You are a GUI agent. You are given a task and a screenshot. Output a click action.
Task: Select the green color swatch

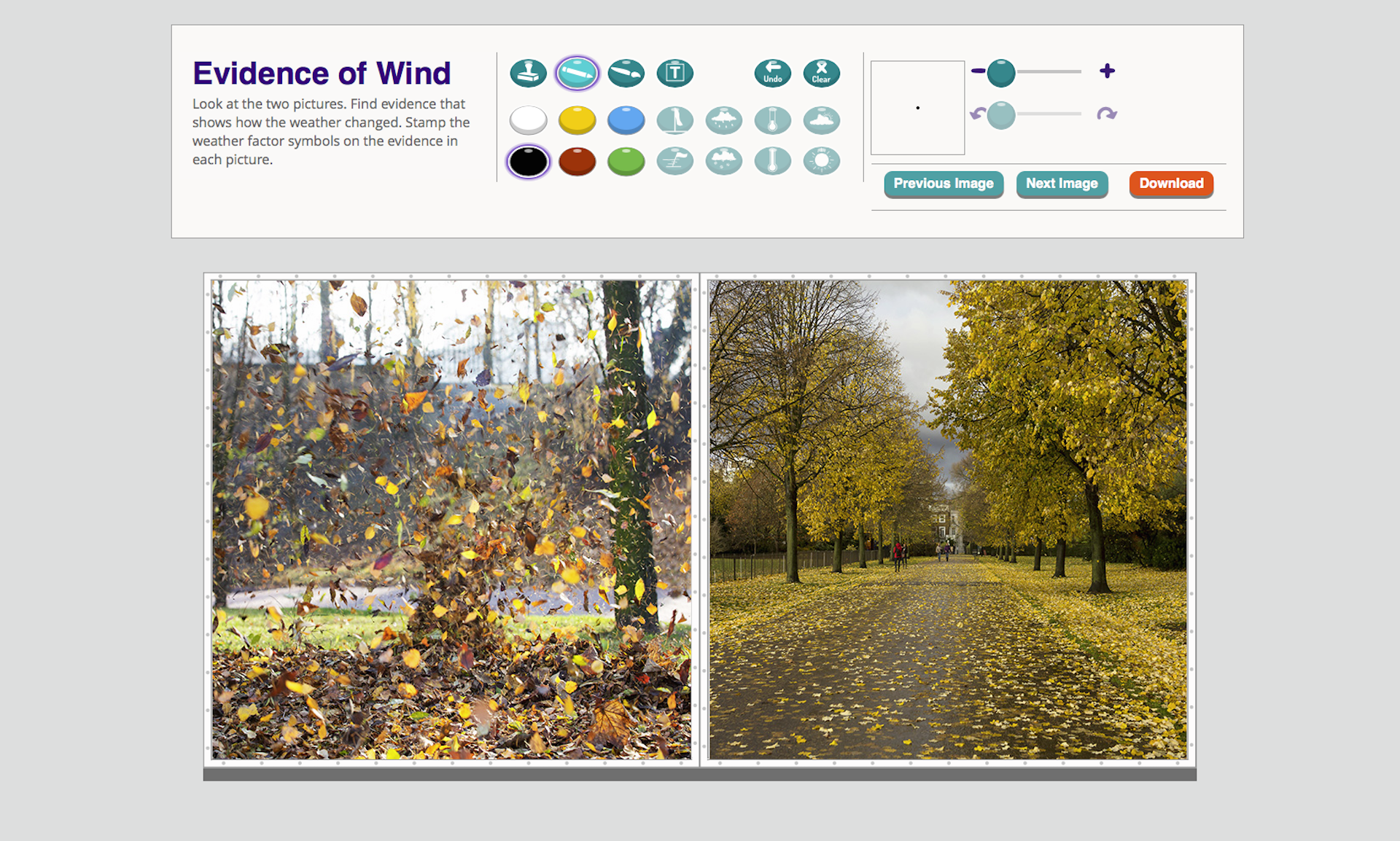pyautogui.click(x=626, y=161)
